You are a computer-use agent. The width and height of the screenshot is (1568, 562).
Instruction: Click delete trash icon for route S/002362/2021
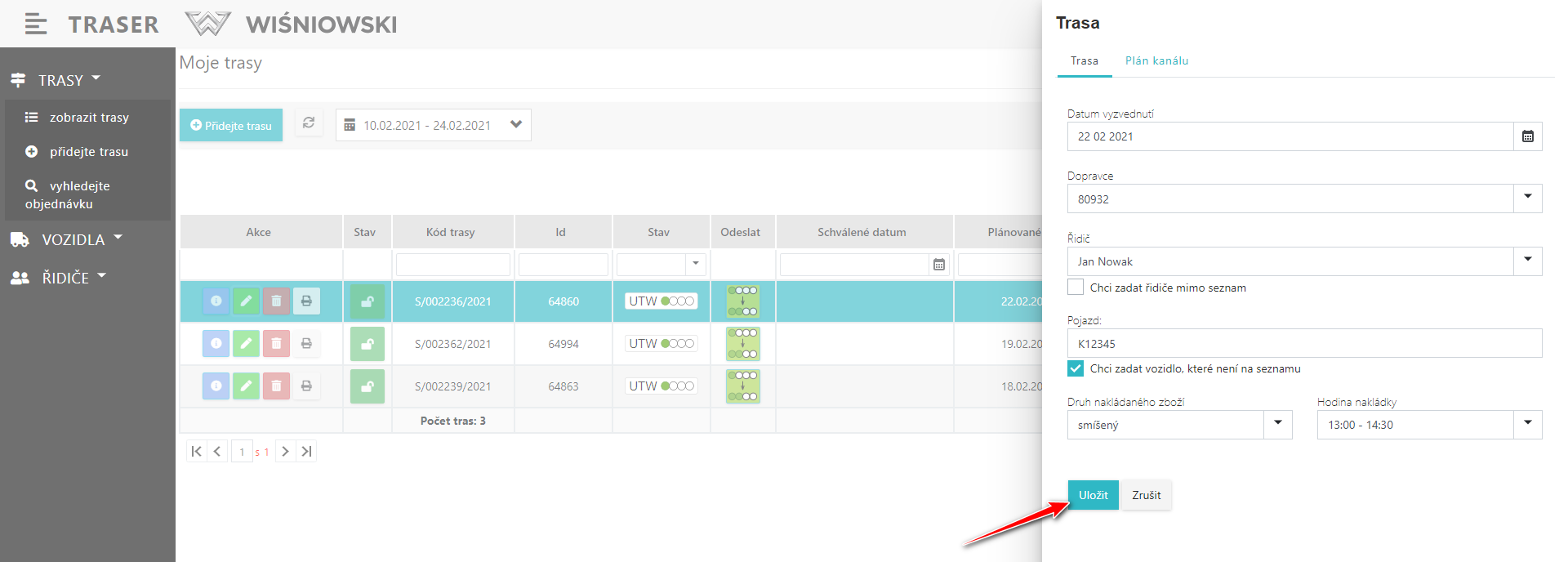click(276, 344)
